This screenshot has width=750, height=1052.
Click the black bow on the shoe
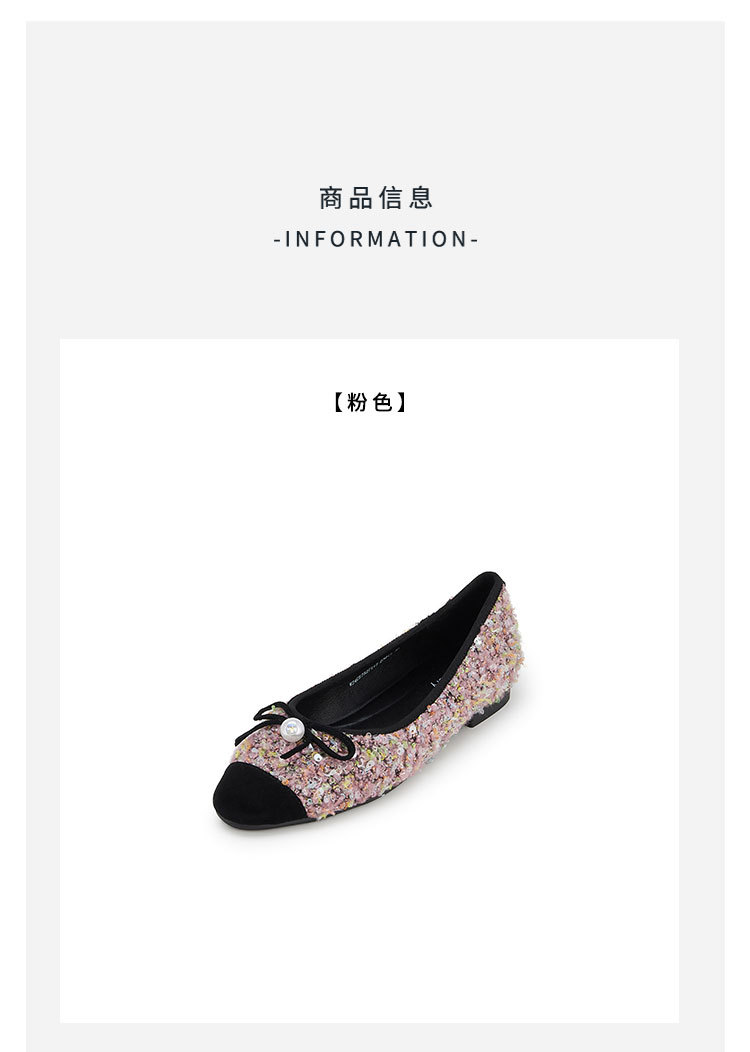293,730
